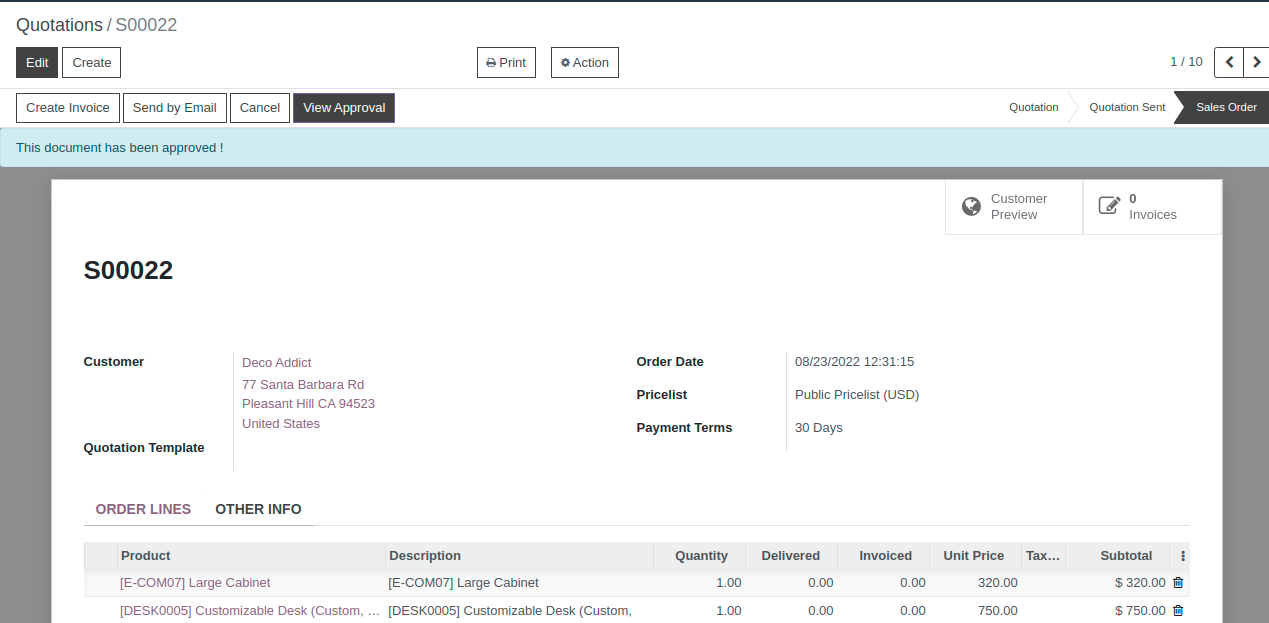Expand the Action menu
Screen dimensions: 1269x623
point(585,62)
